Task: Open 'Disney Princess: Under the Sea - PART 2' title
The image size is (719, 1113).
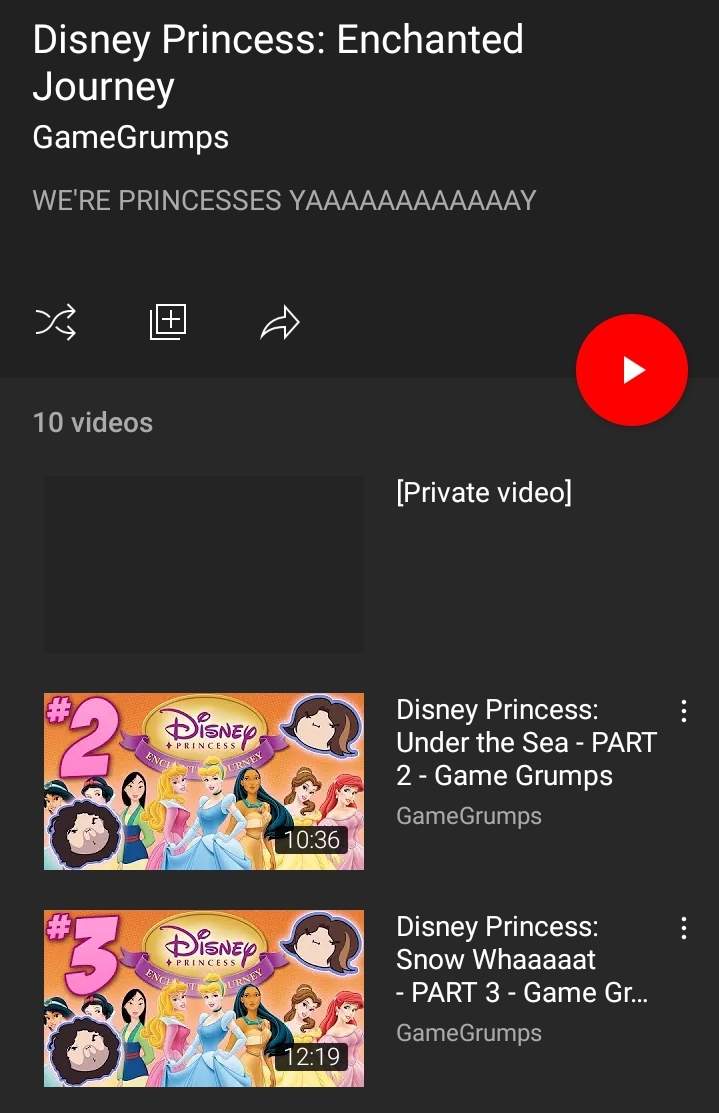Action: pos(526,742)
